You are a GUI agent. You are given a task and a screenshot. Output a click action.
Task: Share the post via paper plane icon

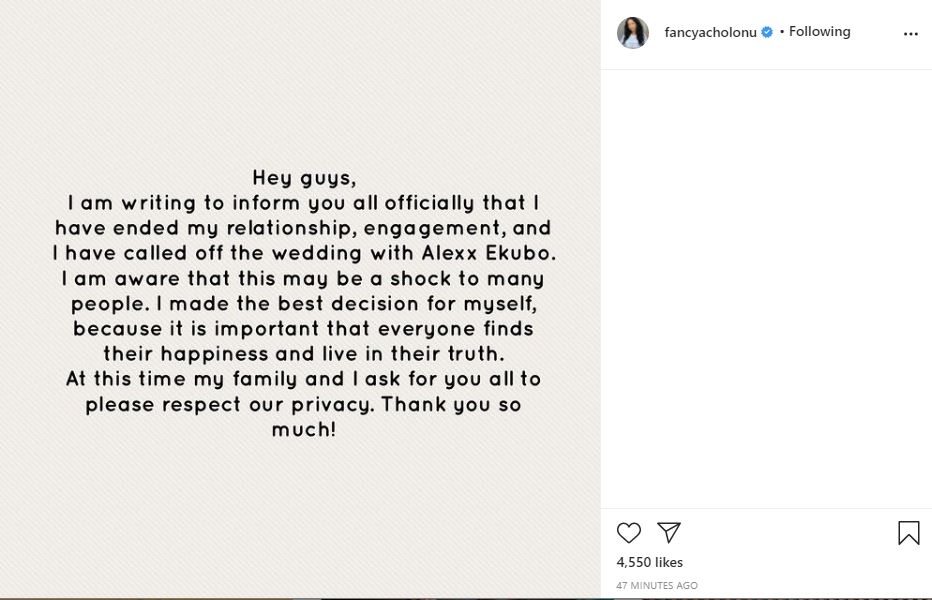point(669,533)
